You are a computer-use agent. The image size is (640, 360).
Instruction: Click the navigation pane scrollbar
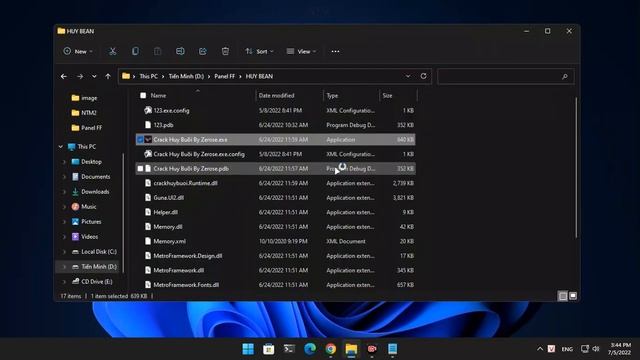[x=123, y=212]
